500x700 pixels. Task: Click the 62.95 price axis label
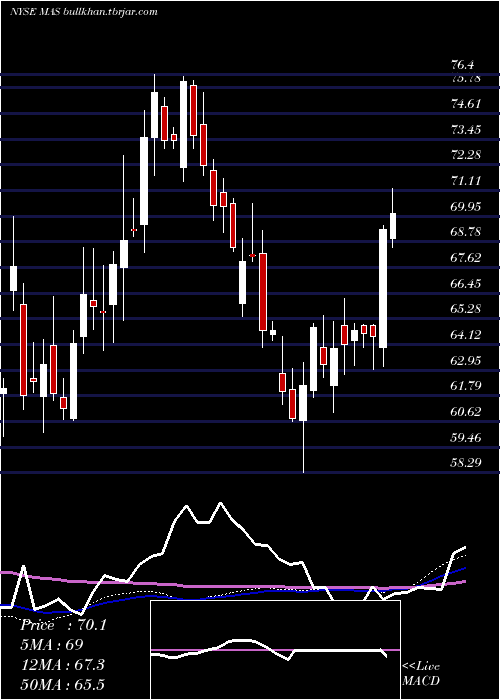point(467,360)
